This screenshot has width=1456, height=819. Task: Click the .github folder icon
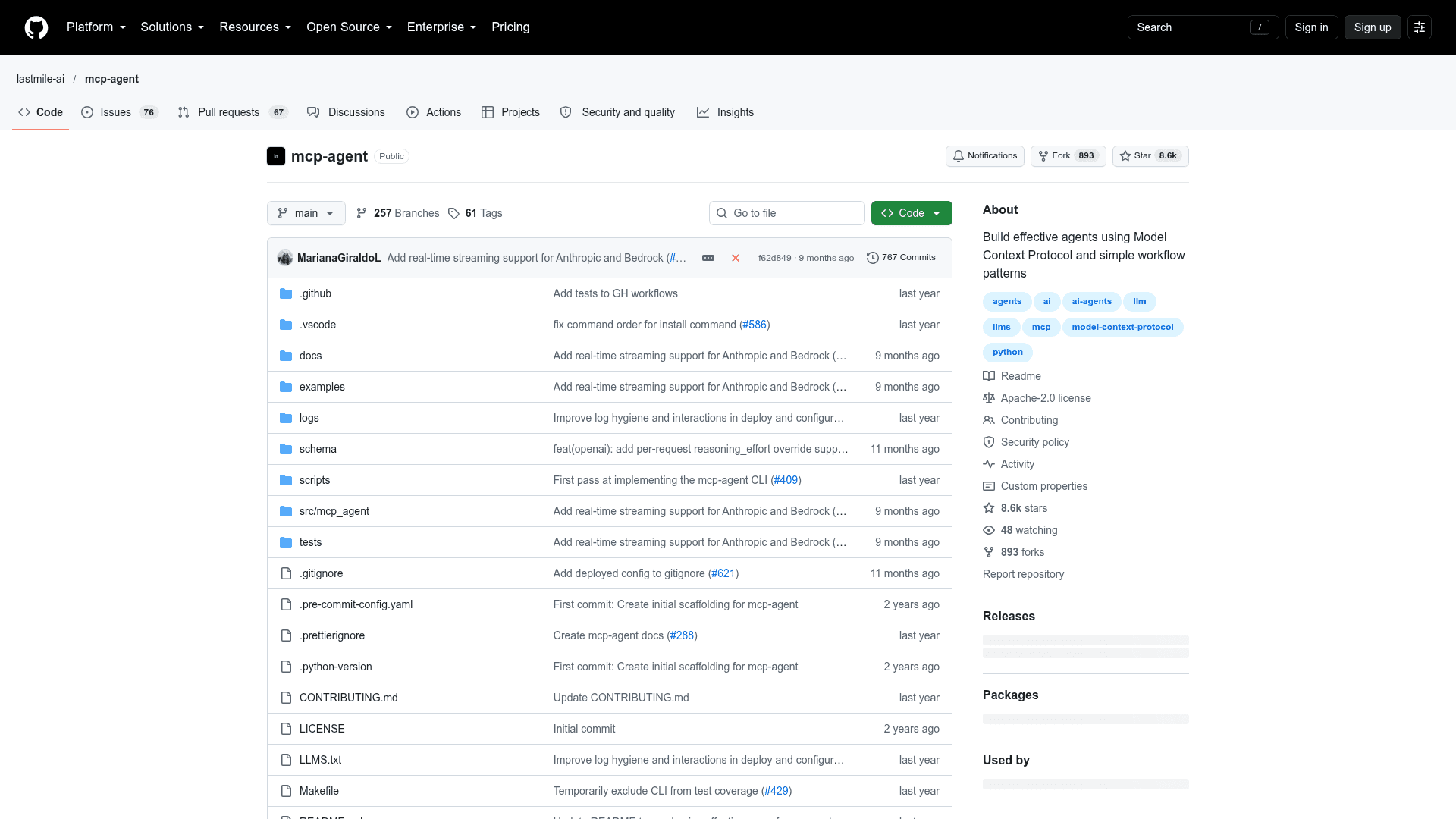[286, 293]
